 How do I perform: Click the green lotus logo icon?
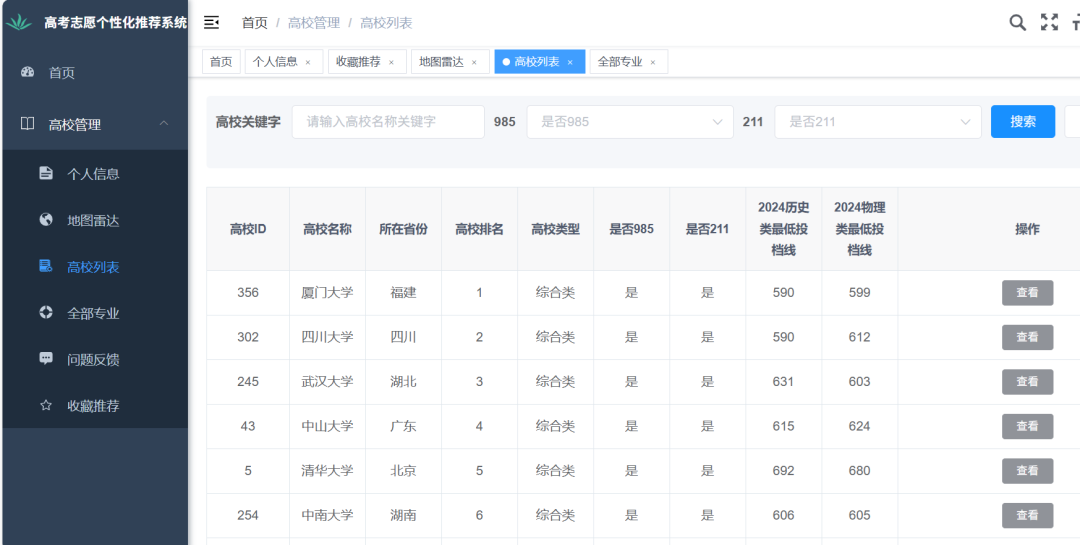tap(19, 23)
